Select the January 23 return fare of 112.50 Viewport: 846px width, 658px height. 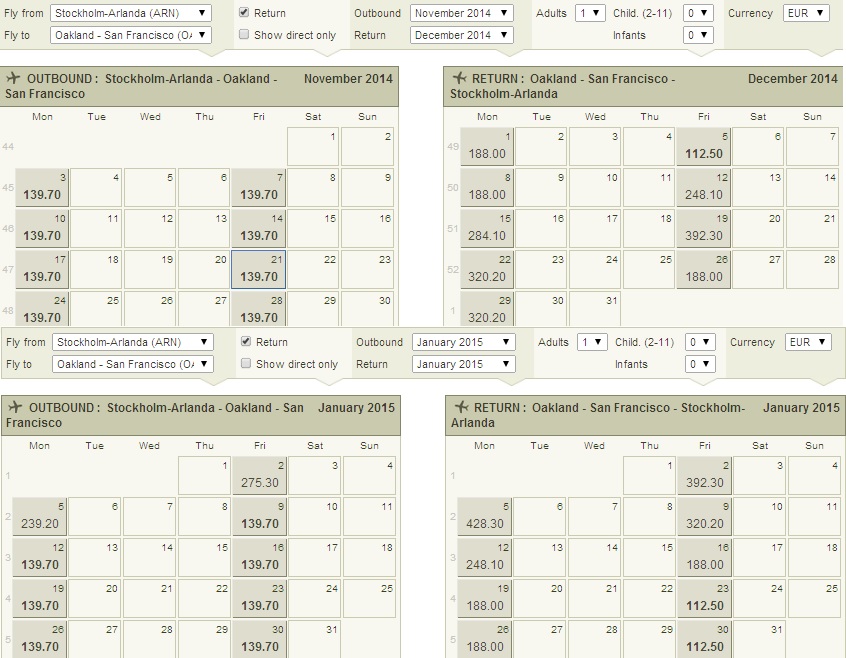click(704, 598)
